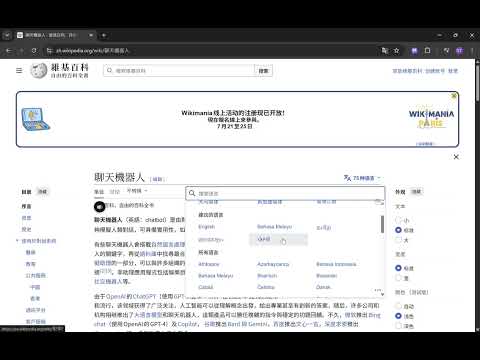The width and height of the screenshot is (480, 360).
Task: Open a new browser tab with plus
Action: point(104,35)
